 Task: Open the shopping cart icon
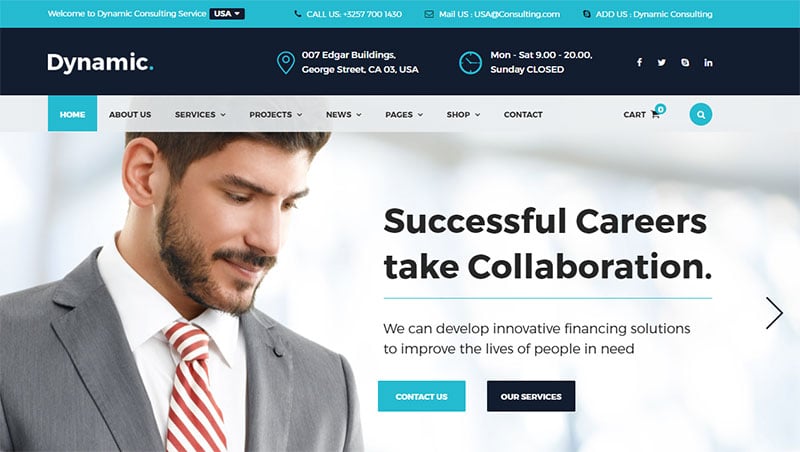[655, 114]
